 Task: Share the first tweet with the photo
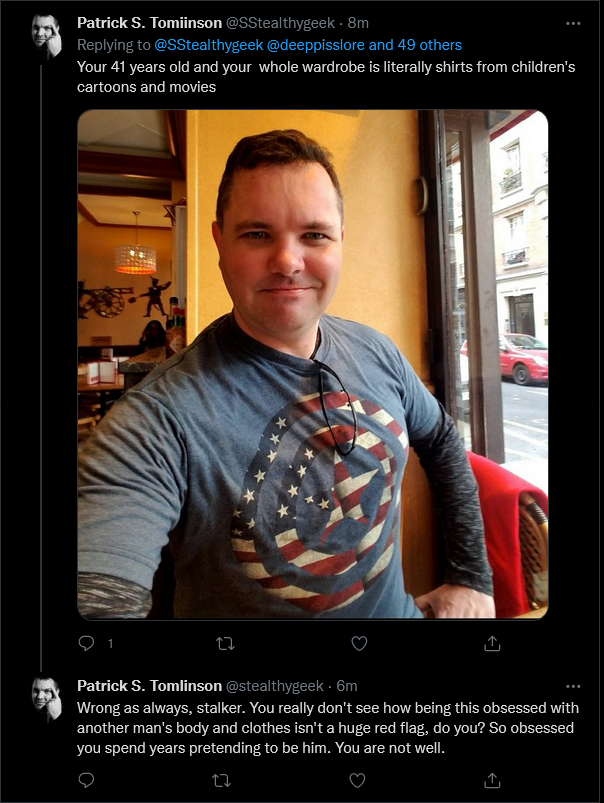492,643
